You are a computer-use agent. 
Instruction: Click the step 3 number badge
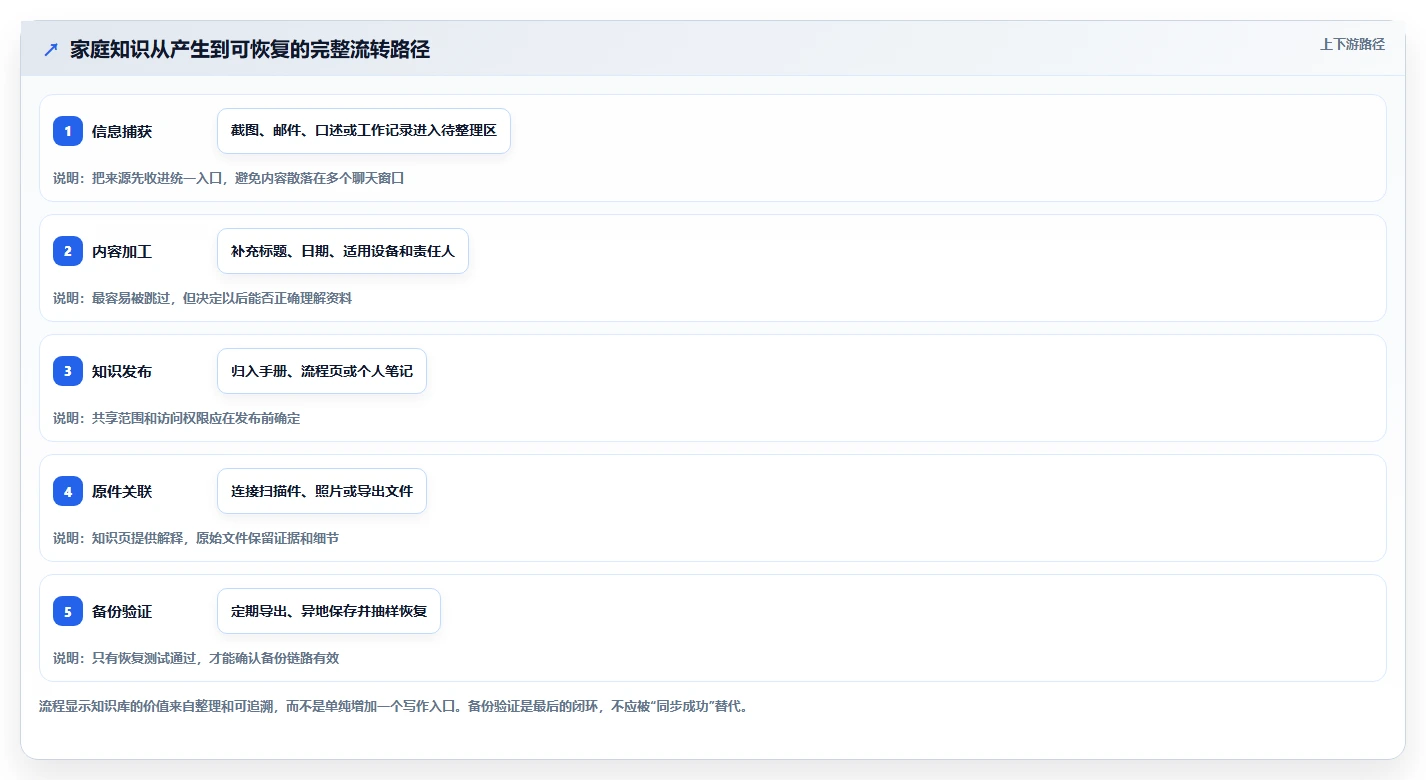point(68,371)
